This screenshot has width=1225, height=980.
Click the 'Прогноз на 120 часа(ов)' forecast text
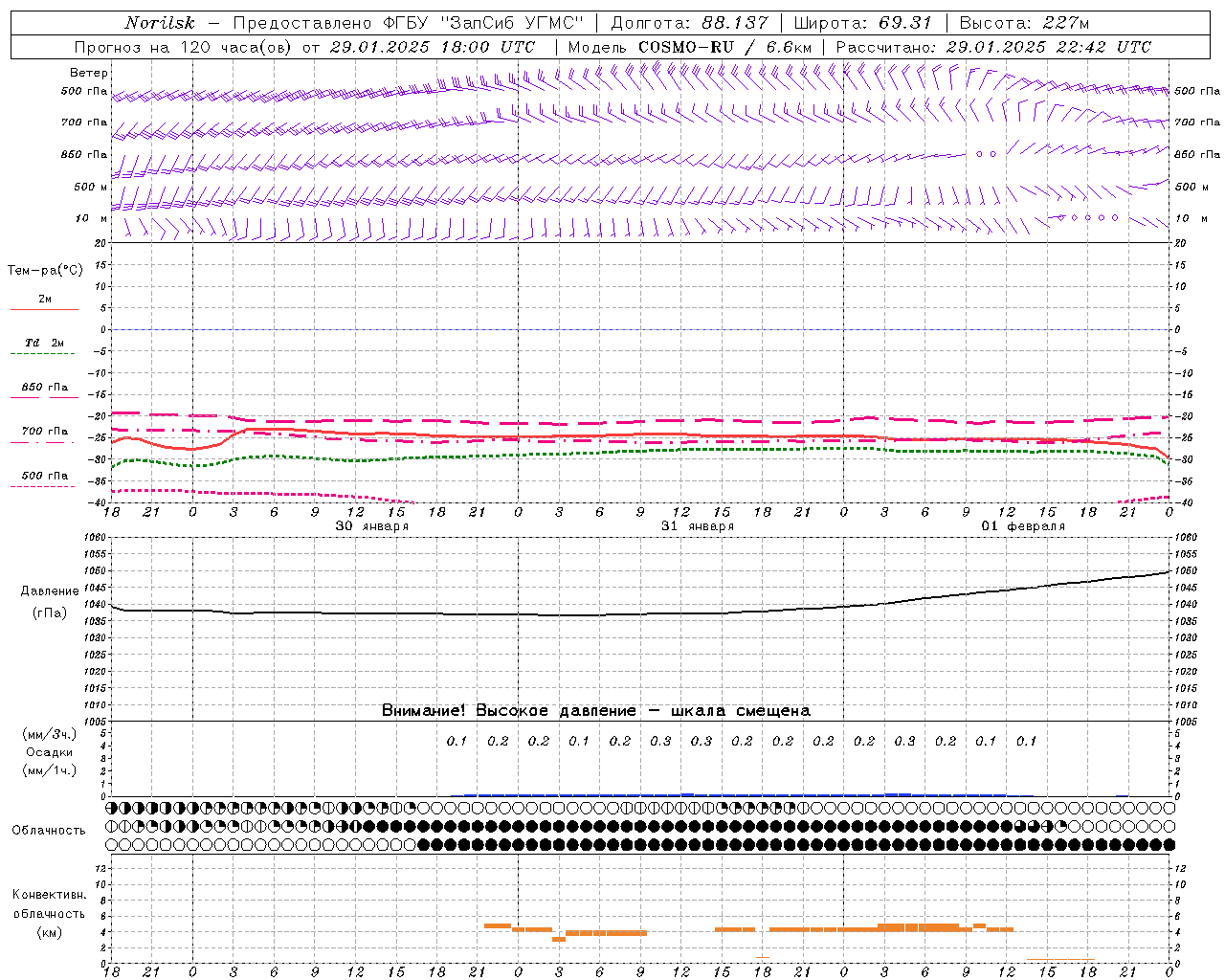point(185,47)
